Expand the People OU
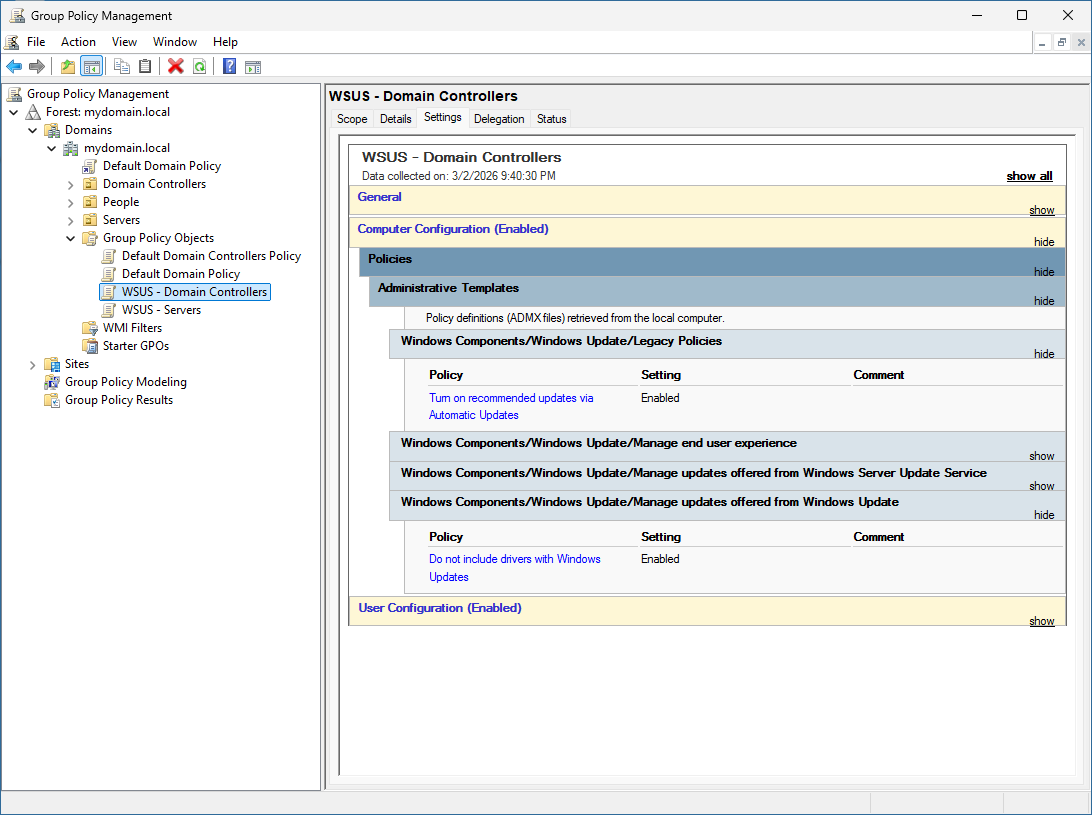The height and width of the screenshot is (815, 1092). pos(70,203)
